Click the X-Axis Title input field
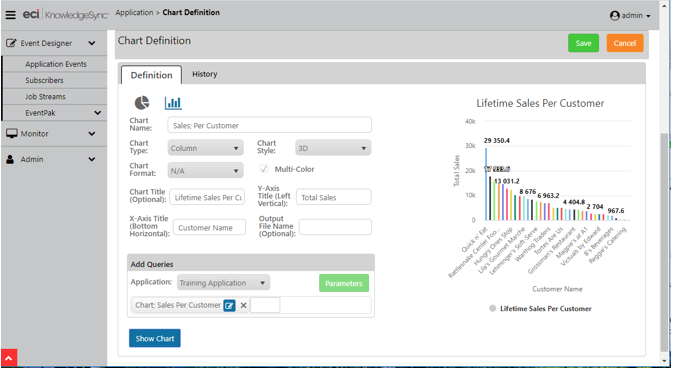 point(209,227)
